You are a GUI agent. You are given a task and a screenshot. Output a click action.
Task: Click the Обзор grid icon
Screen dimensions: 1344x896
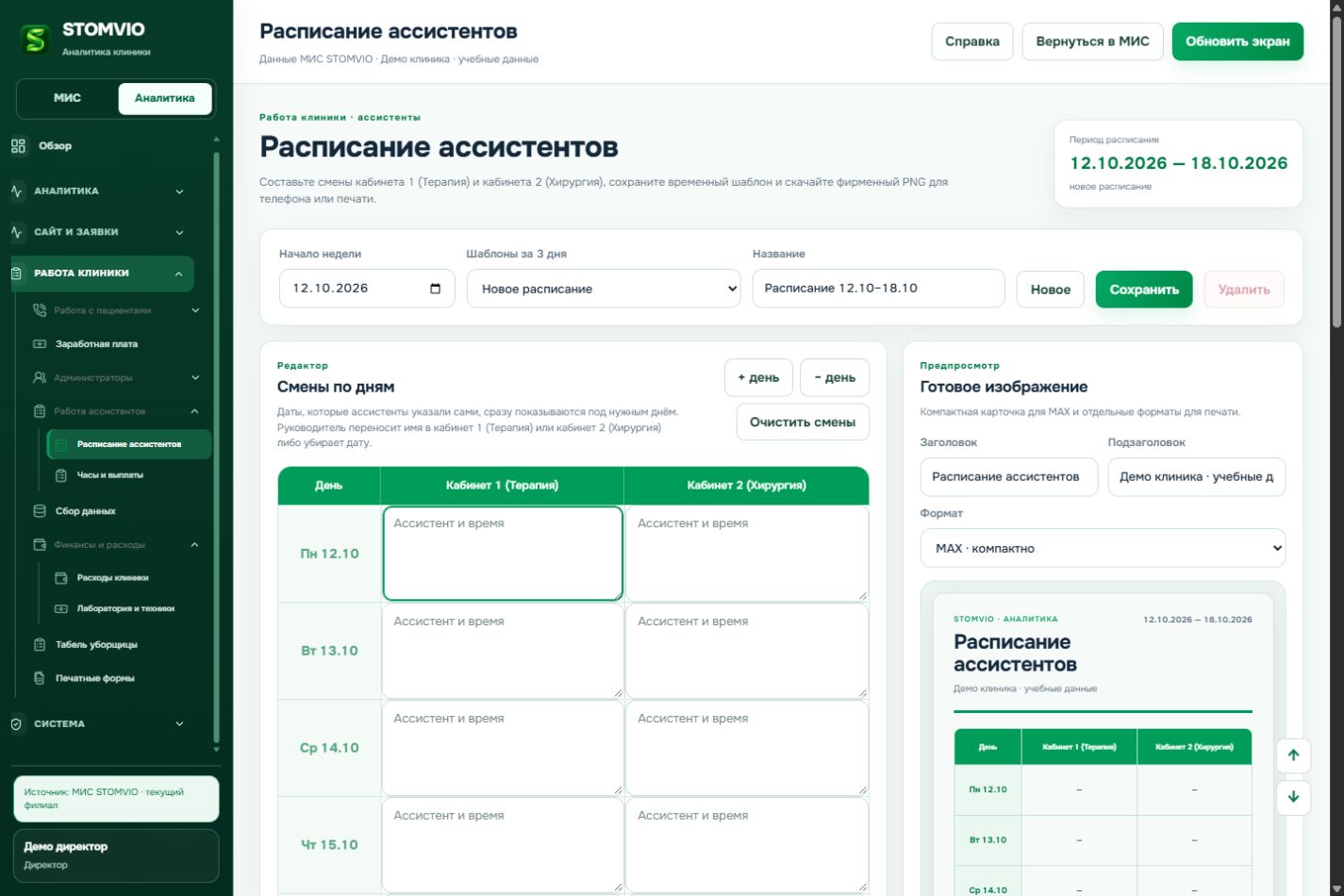[19, 146]
